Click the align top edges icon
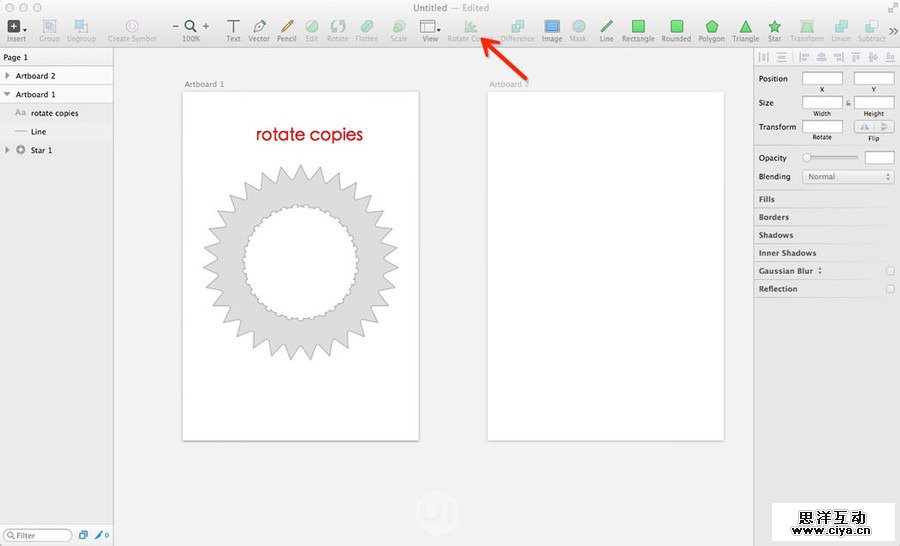Image resolution: width=900 pixels, height=546 pixels. 856,57
